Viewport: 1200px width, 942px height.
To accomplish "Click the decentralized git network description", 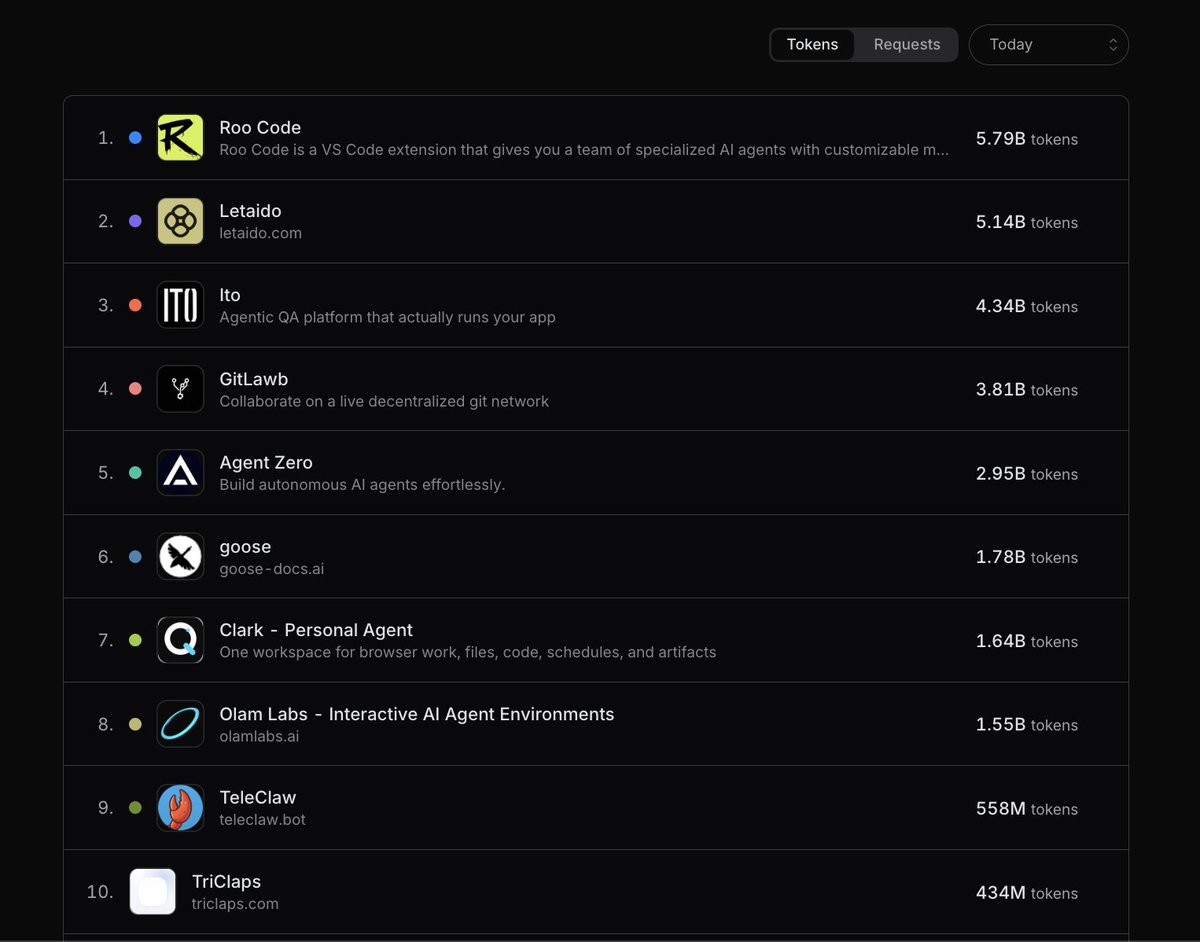I will pyautogui.click(x=384, y=401).
